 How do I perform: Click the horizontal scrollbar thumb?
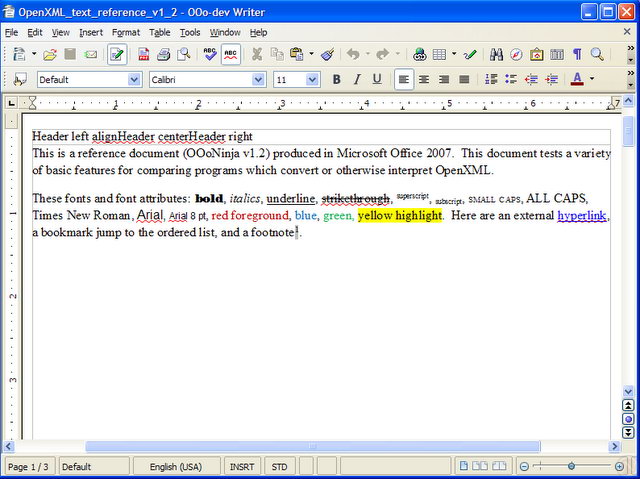[x=313, y=446]
